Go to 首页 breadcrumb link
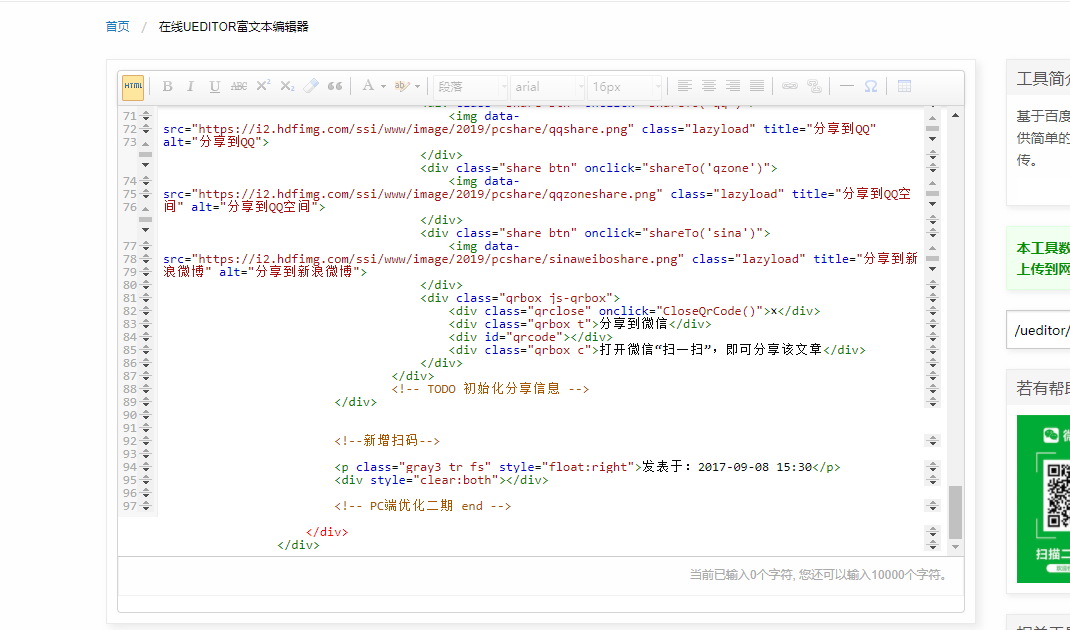The image size is (1070, 630). tap(117, 27)
